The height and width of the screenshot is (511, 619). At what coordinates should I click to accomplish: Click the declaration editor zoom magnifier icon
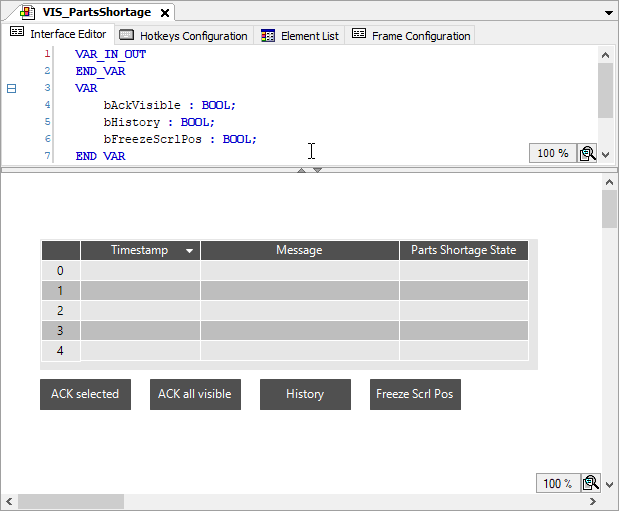click(x=587, y=153)
